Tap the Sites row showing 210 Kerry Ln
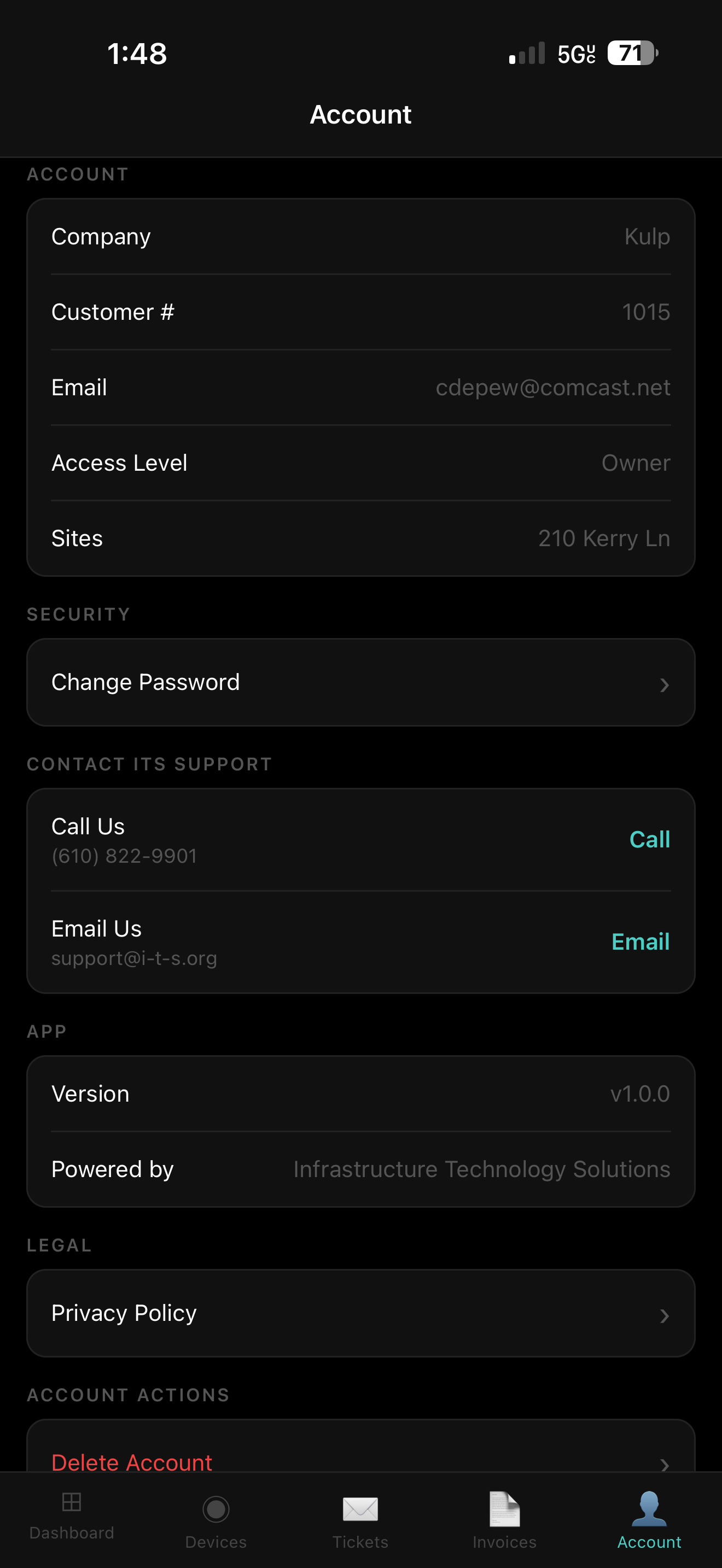Screen dimensions: 722x1568 coord(361,539)
